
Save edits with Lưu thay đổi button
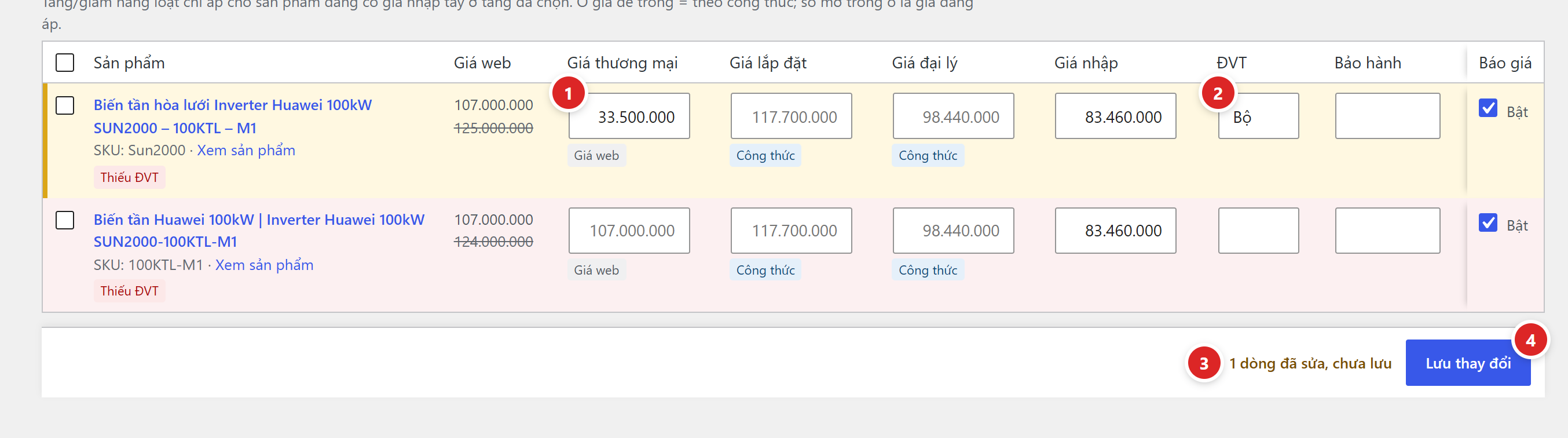coord(1468,363)
